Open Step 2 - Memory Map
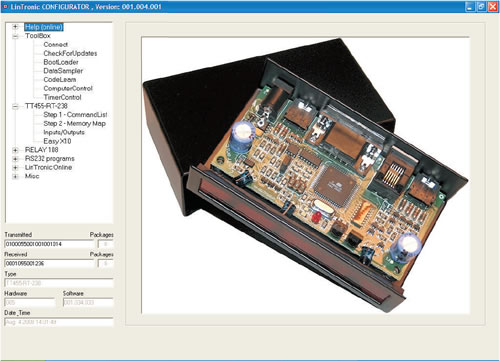Viewport: 500px width, 361px height. 75,124
